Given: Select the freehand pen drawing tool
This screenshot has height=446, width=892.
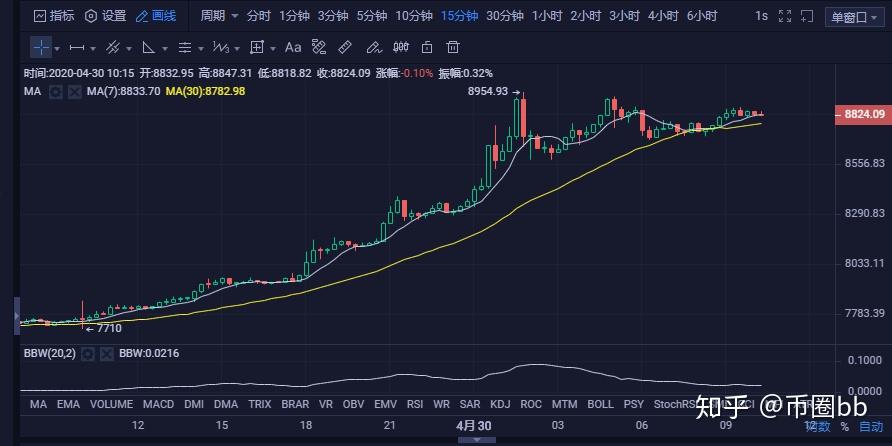Looking at the screenshot, I should (x=373, y=48).
